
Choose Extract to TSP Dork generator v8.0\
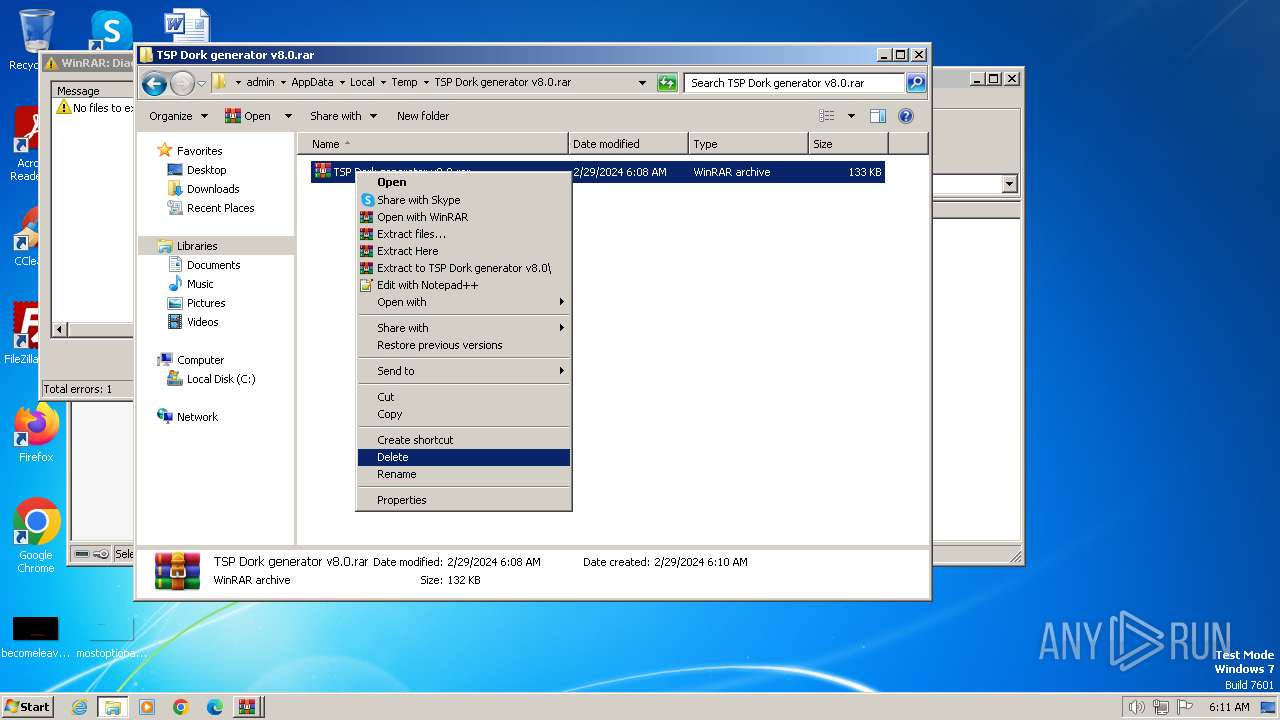click(464, 268)
